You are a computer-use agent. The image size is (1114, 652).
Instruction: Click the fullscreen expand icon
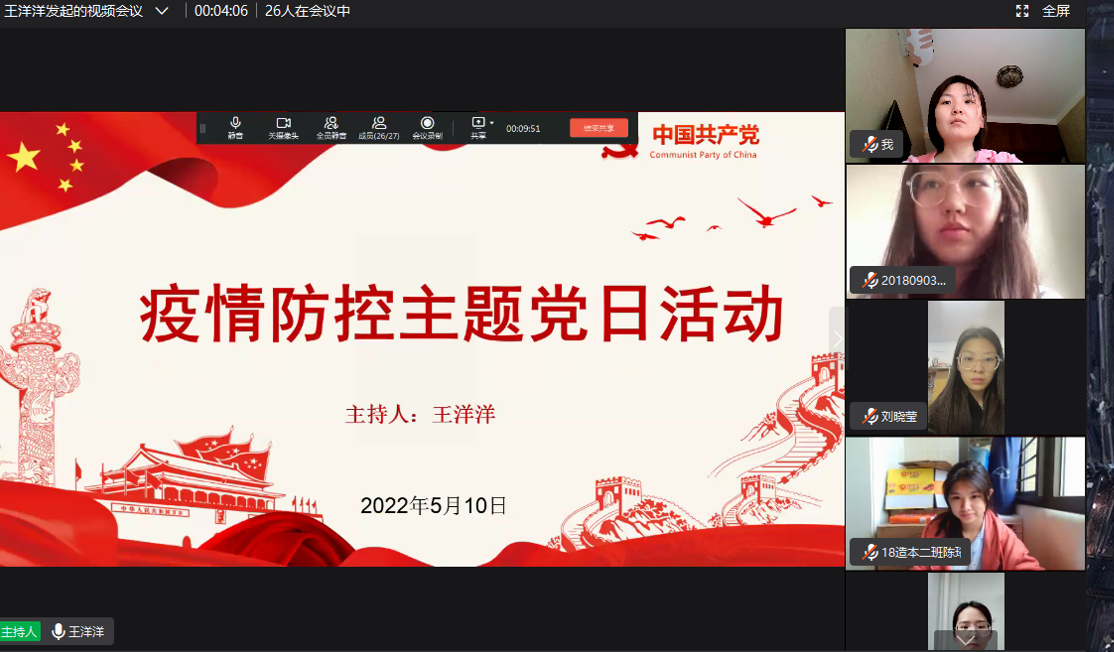click(1022, 11)
